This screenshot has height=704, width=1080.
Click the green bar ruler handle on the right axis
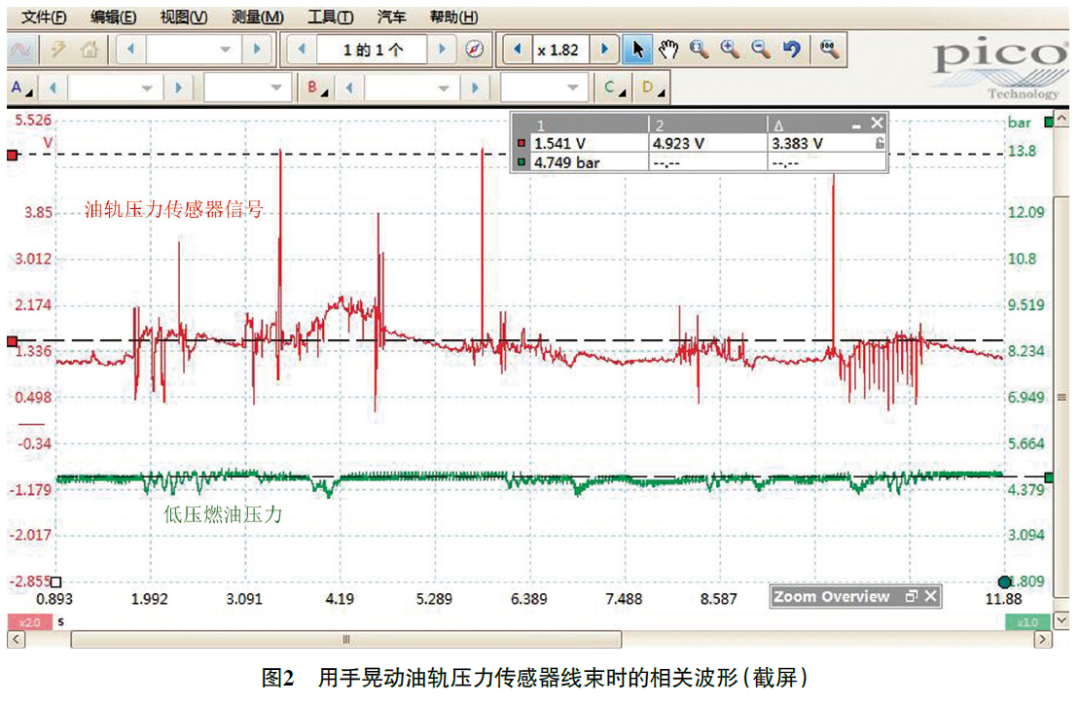coord(1049,477)
